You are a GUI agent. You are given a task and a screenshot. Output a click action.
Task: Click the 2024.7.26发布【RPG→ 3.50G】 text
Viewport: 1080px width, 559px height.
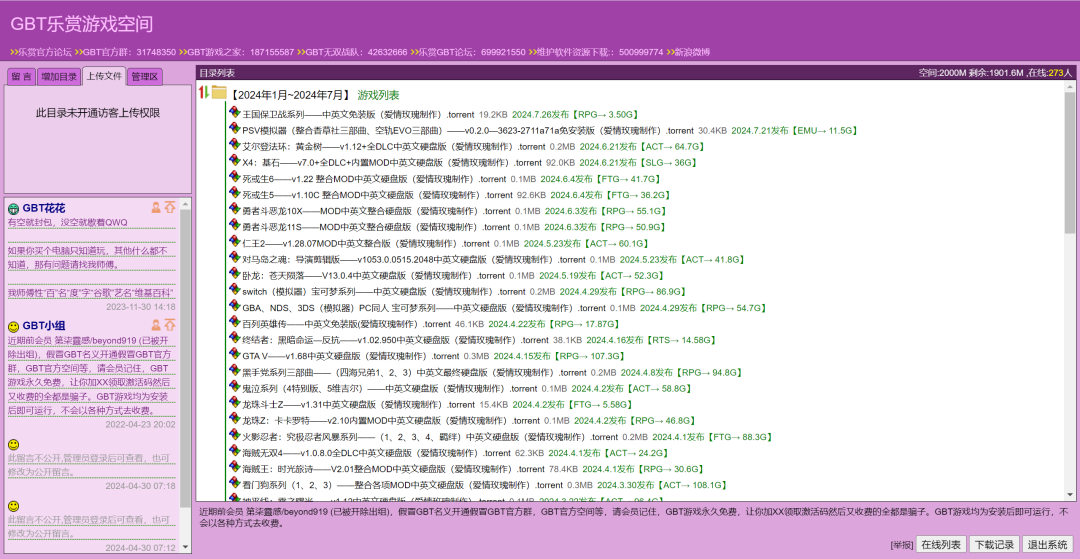pyautogui.click(x=575, y=114)
